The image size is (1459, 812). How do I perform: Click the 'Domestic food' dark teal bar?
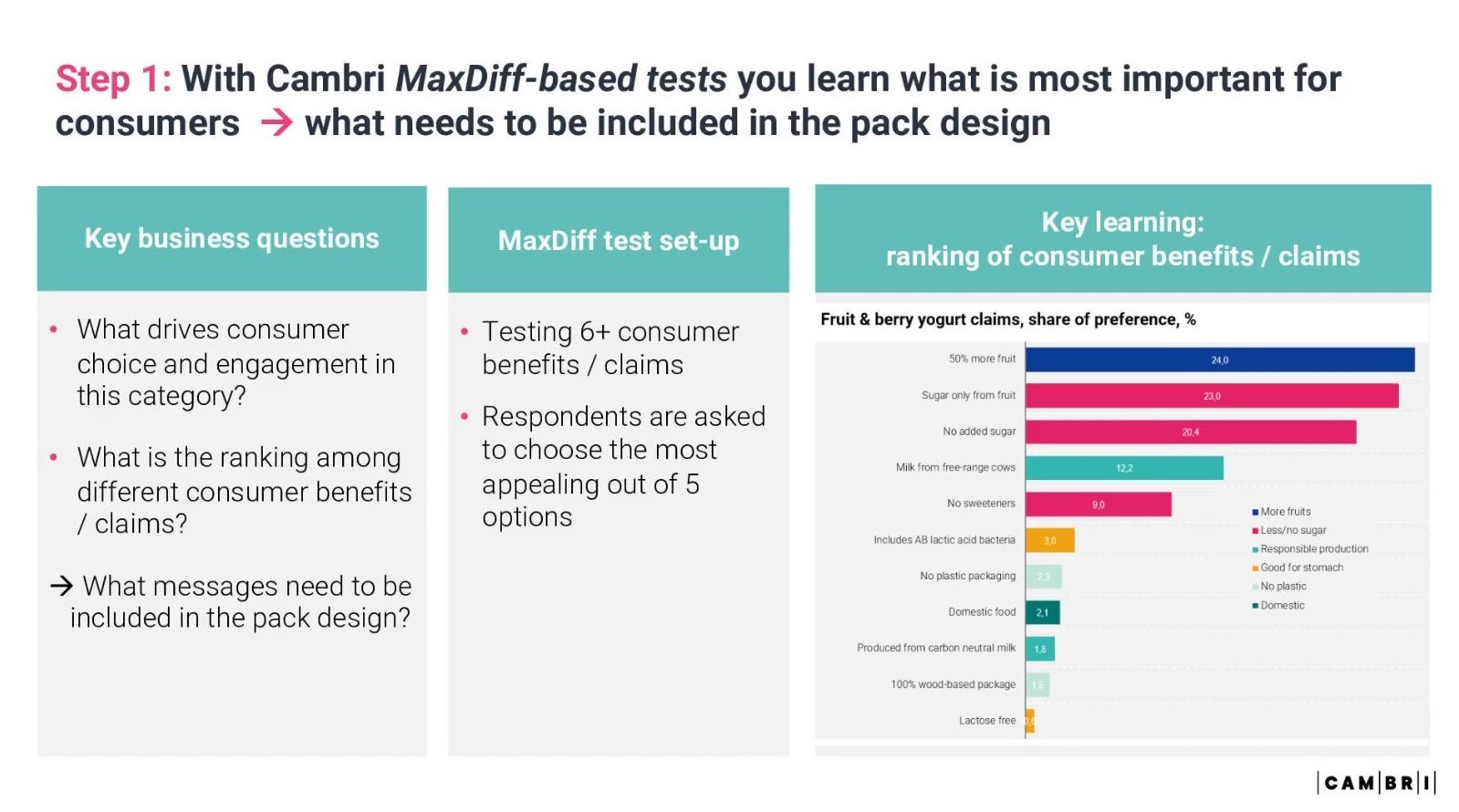(1042, 612)
